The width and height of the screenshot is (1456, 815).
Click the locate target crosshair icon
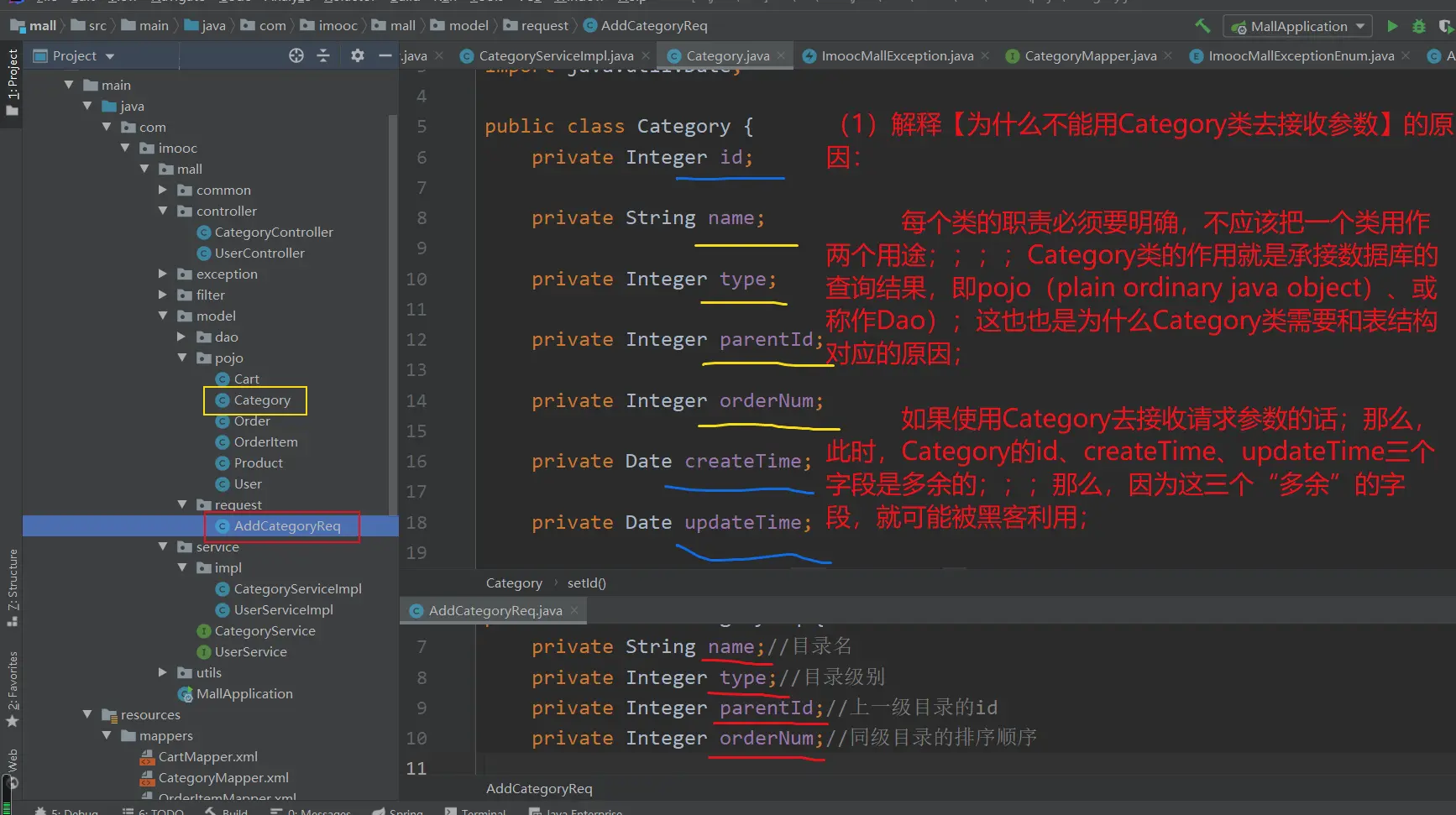pos(296,55)
